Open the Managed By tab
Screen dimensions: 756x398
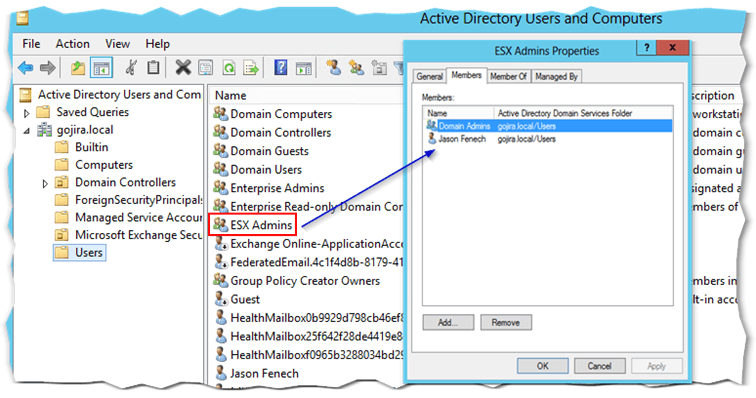tap(556, 76)
